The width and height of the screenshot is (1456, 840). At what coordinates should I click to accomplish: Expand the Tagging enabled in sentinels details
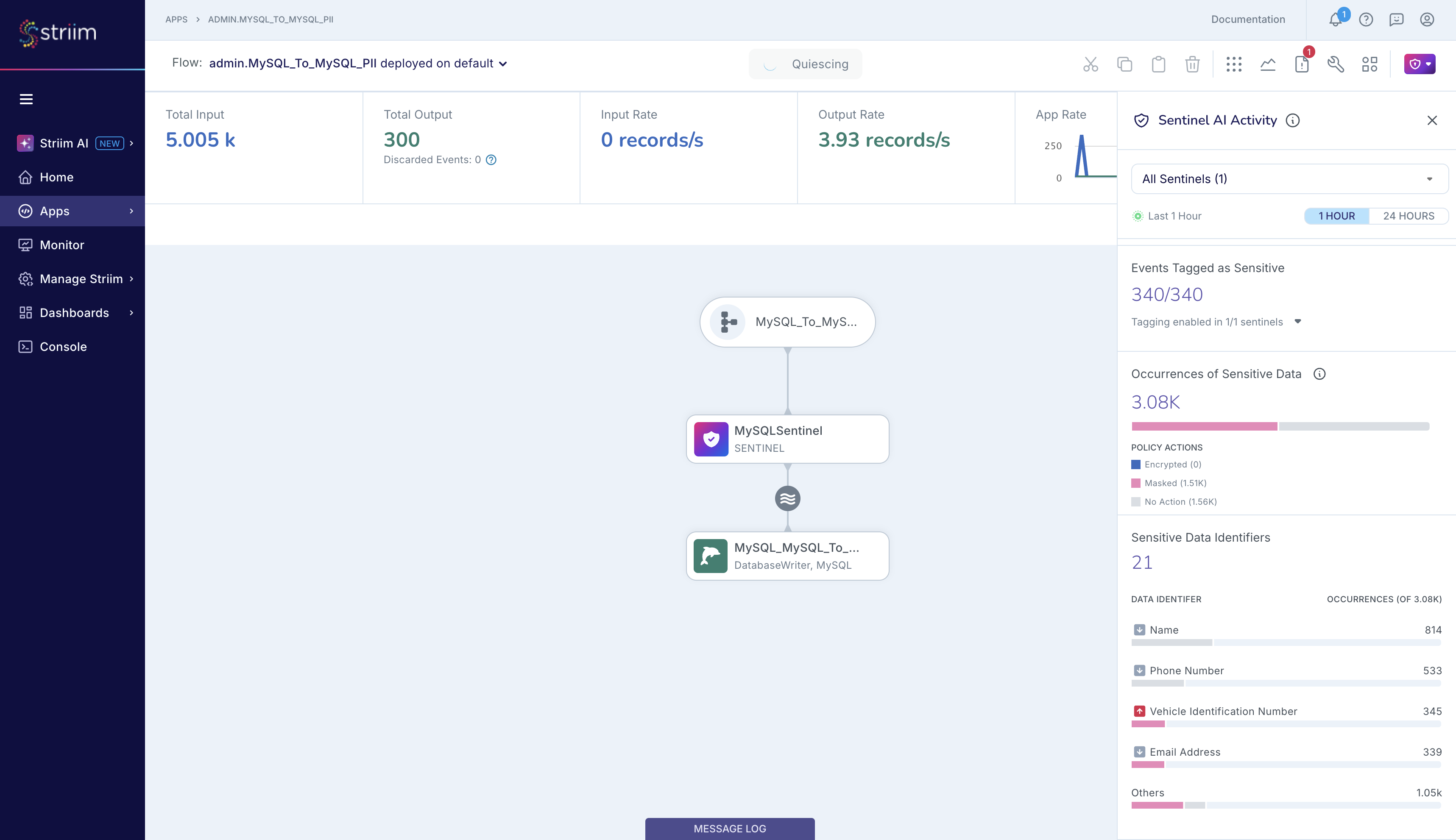pos(1298,322)
